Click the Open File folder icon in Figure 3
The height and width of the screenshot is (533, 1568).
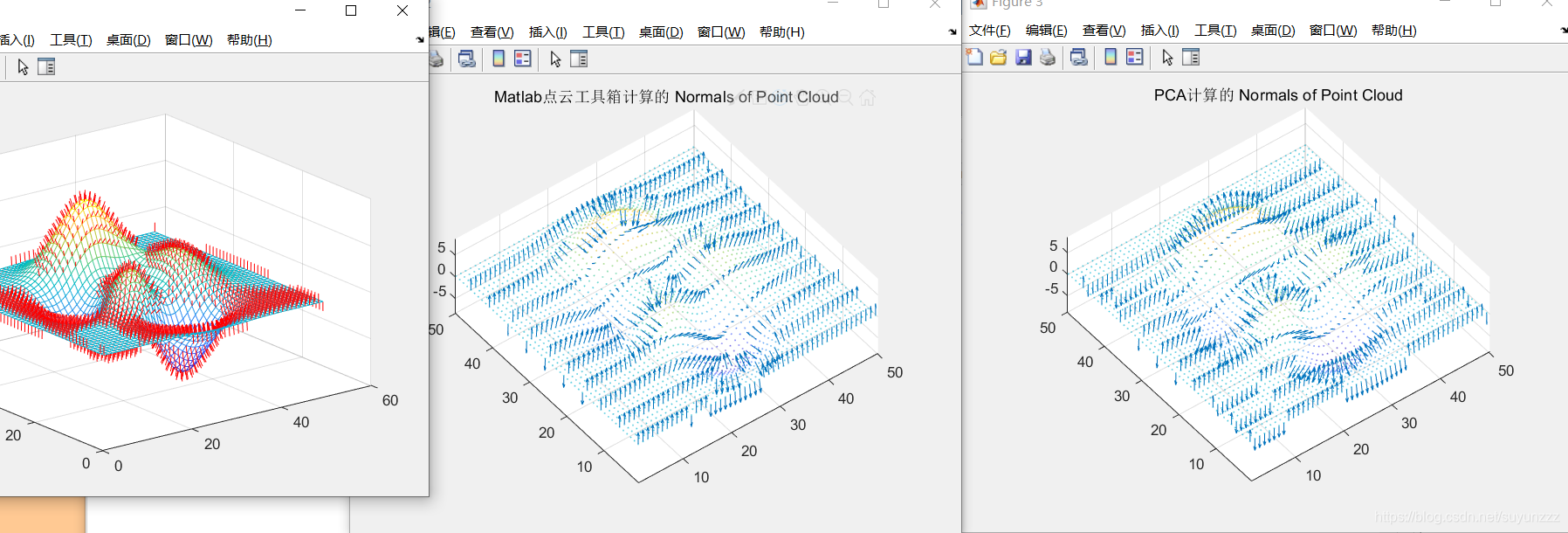(999, 57)
